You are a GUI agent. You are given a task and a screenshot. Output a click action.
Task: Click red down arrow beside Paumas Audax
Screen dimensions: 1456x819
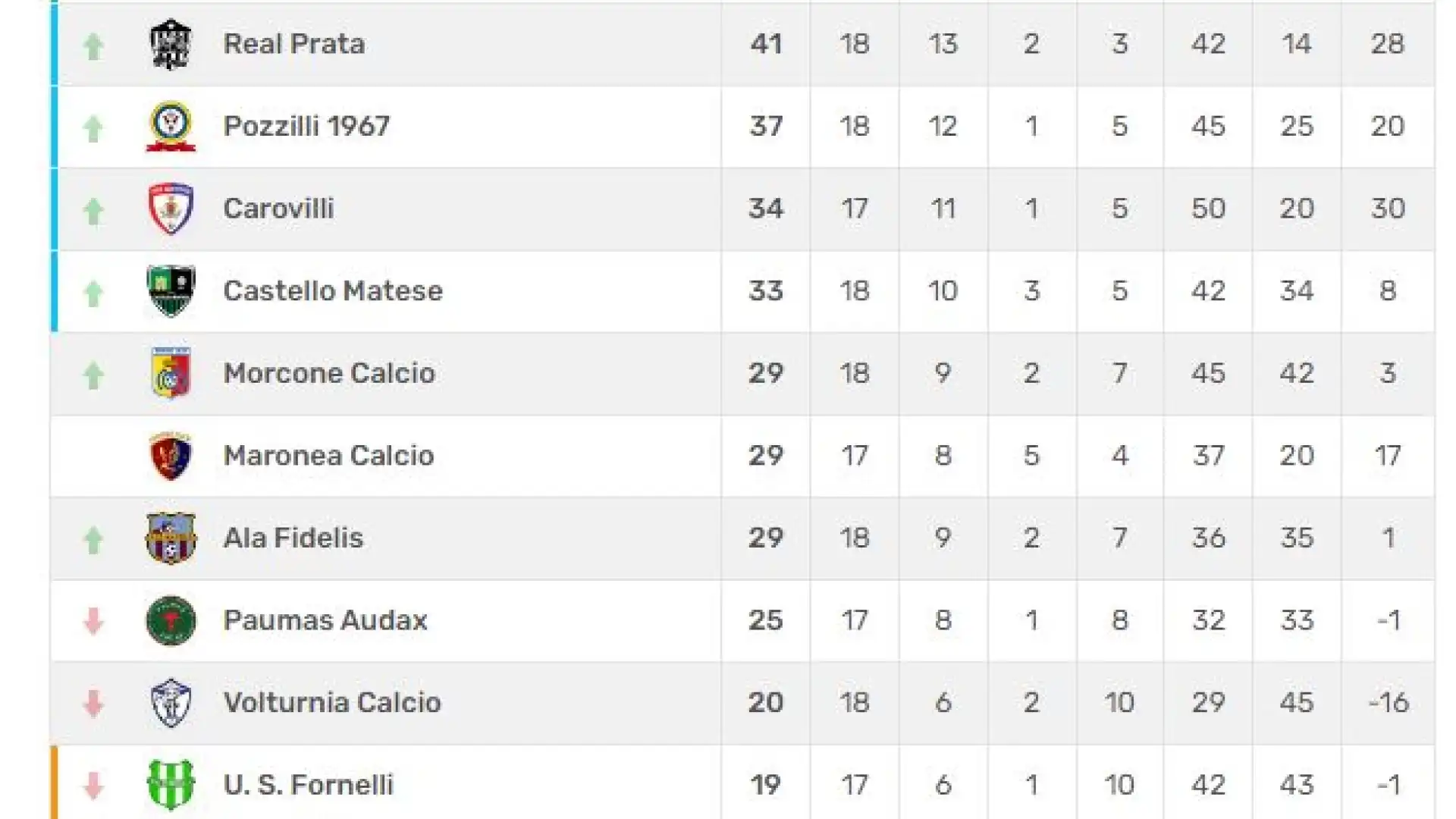(93, 621)
